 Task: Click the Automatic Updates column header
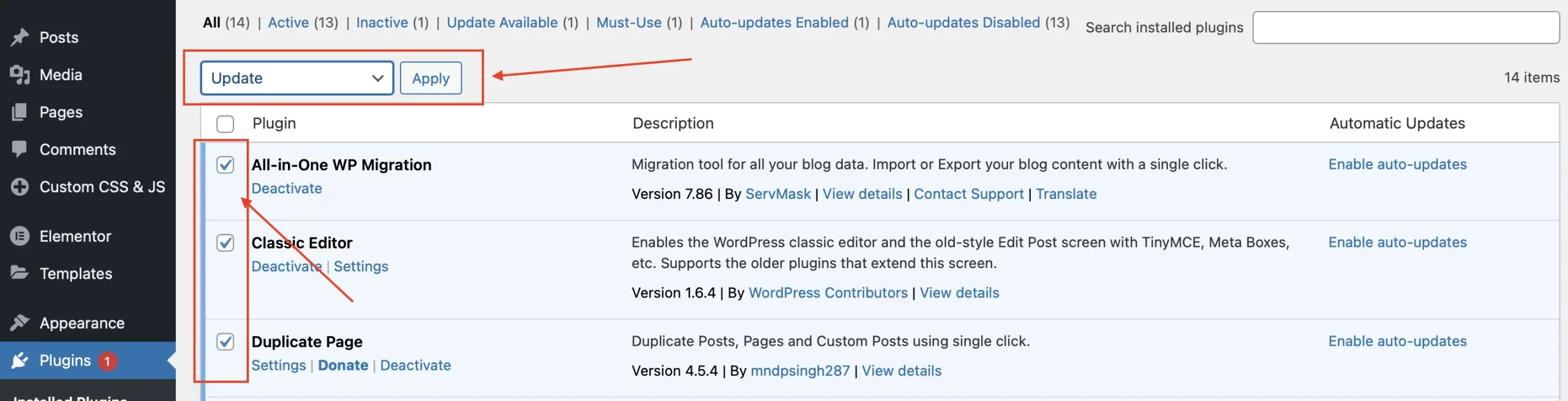1397,124
